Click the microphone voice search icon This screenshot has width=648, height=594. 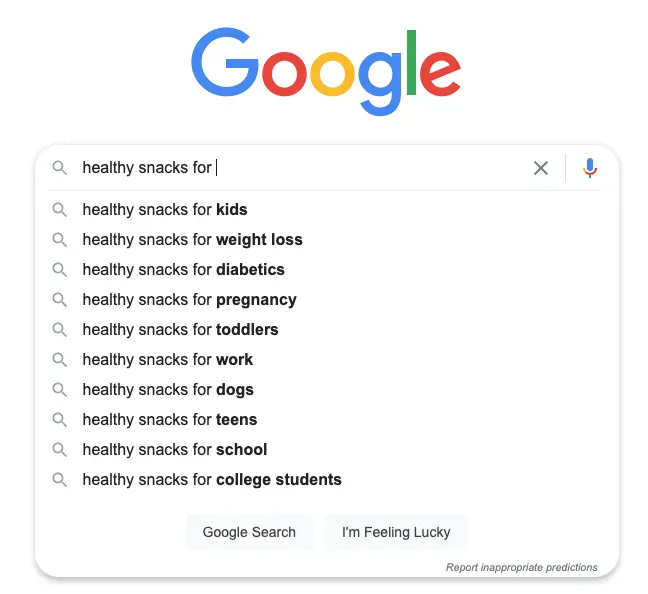click(590, 168)
